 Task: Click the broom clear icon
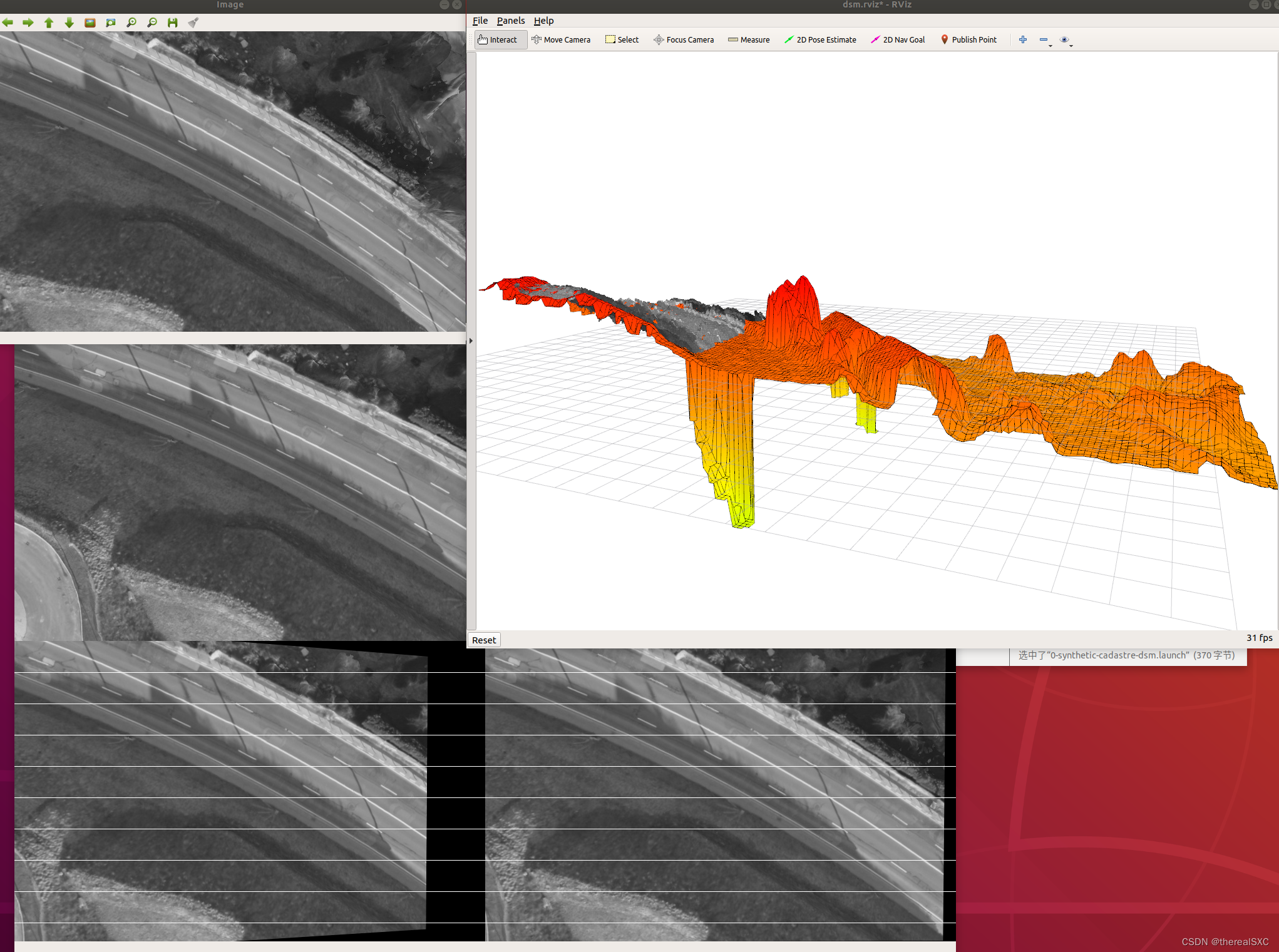pos(193,23)
